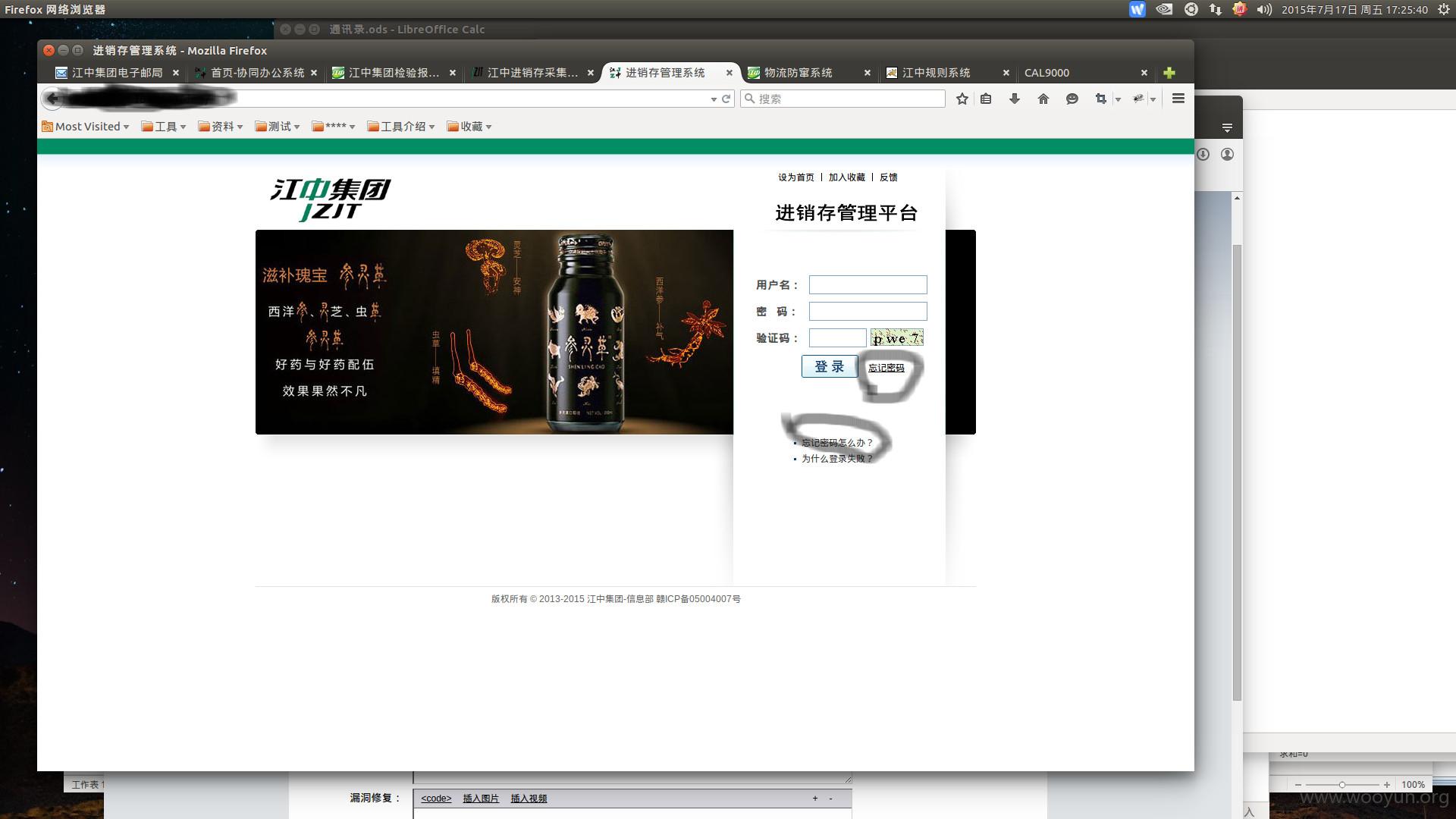Click the 登录 login button
This screenshot has height=819, width=1456.
830,366
